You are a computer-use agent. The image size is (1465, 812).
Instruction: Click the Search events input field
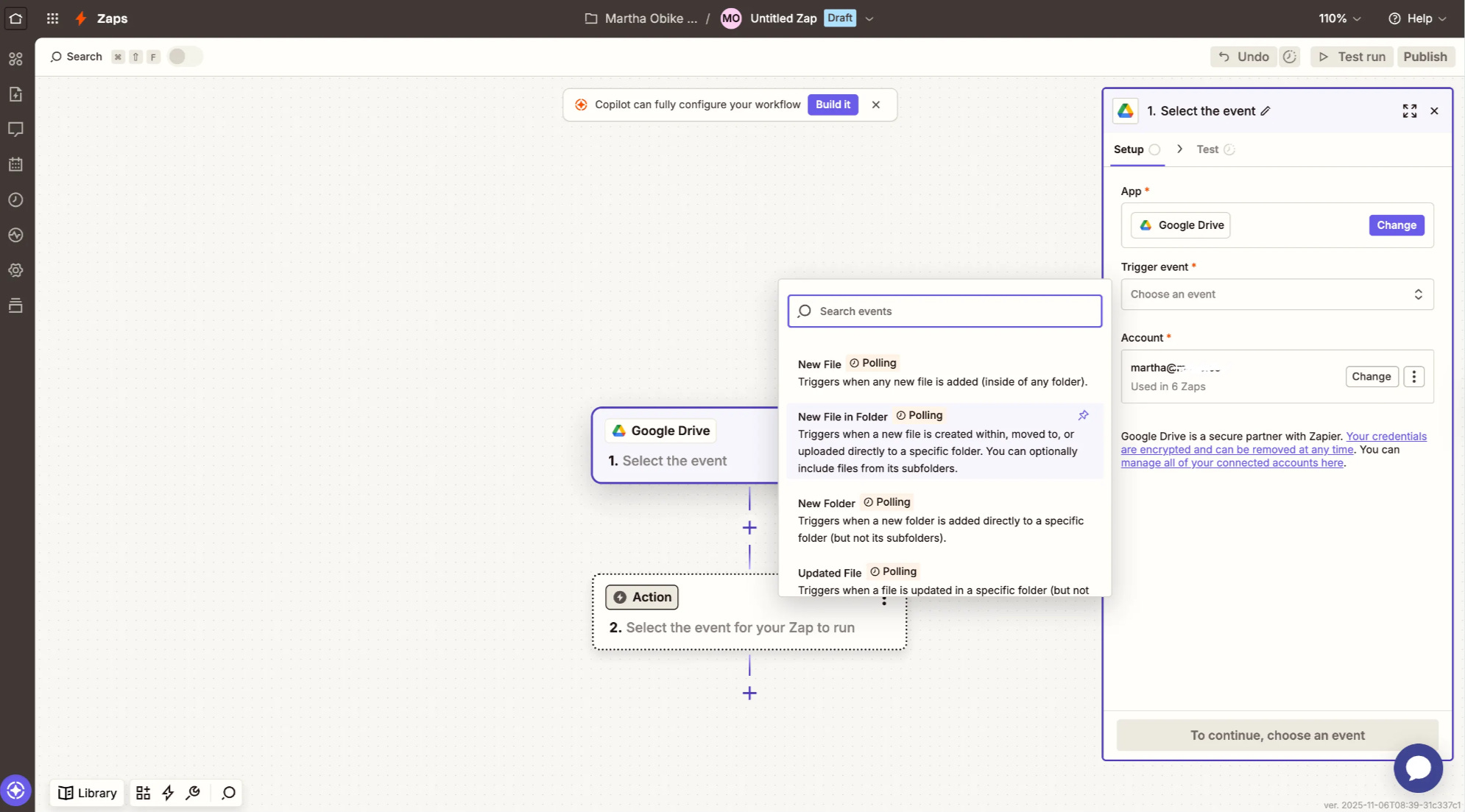point(945,311)
